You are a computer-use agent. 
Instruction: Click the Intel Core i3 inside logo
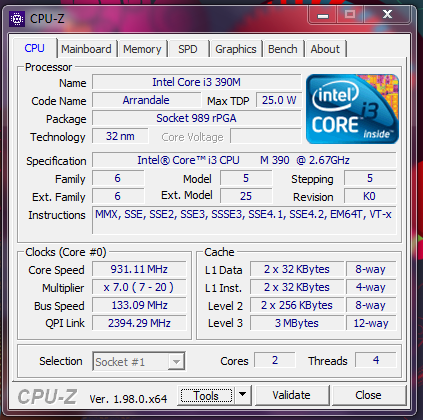pyautogui.click(x=352, y=109)
